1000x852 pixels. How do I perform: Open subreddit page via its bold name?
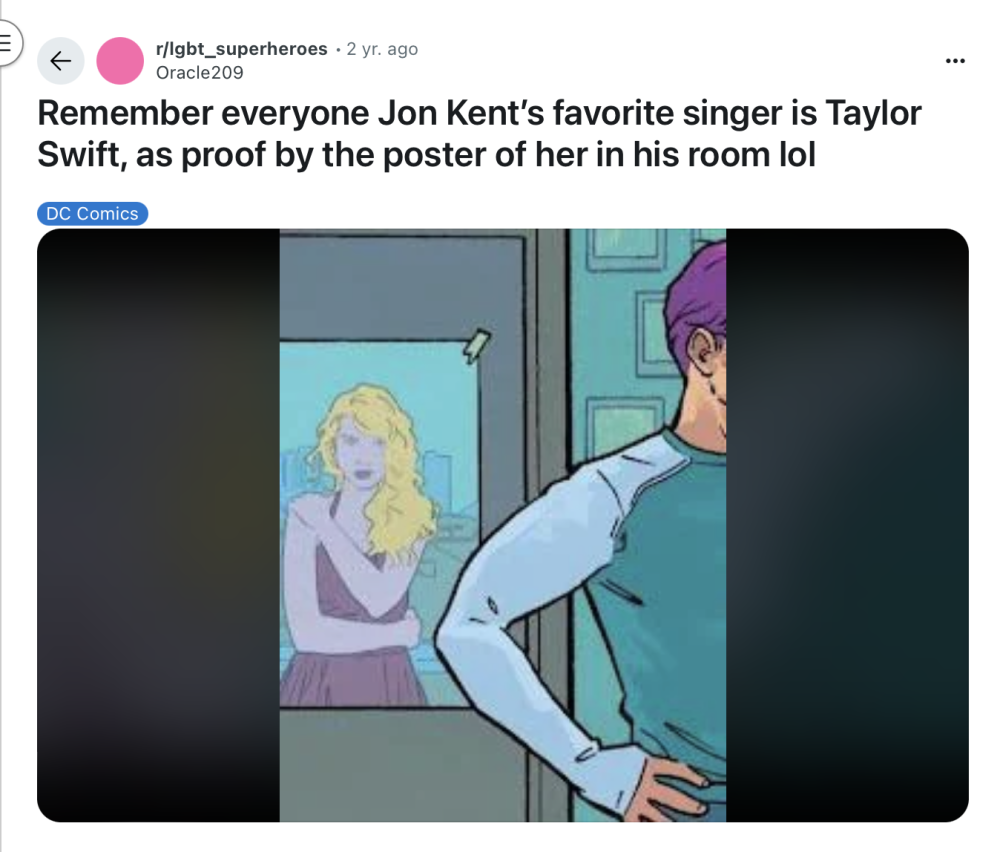(240, 48)
